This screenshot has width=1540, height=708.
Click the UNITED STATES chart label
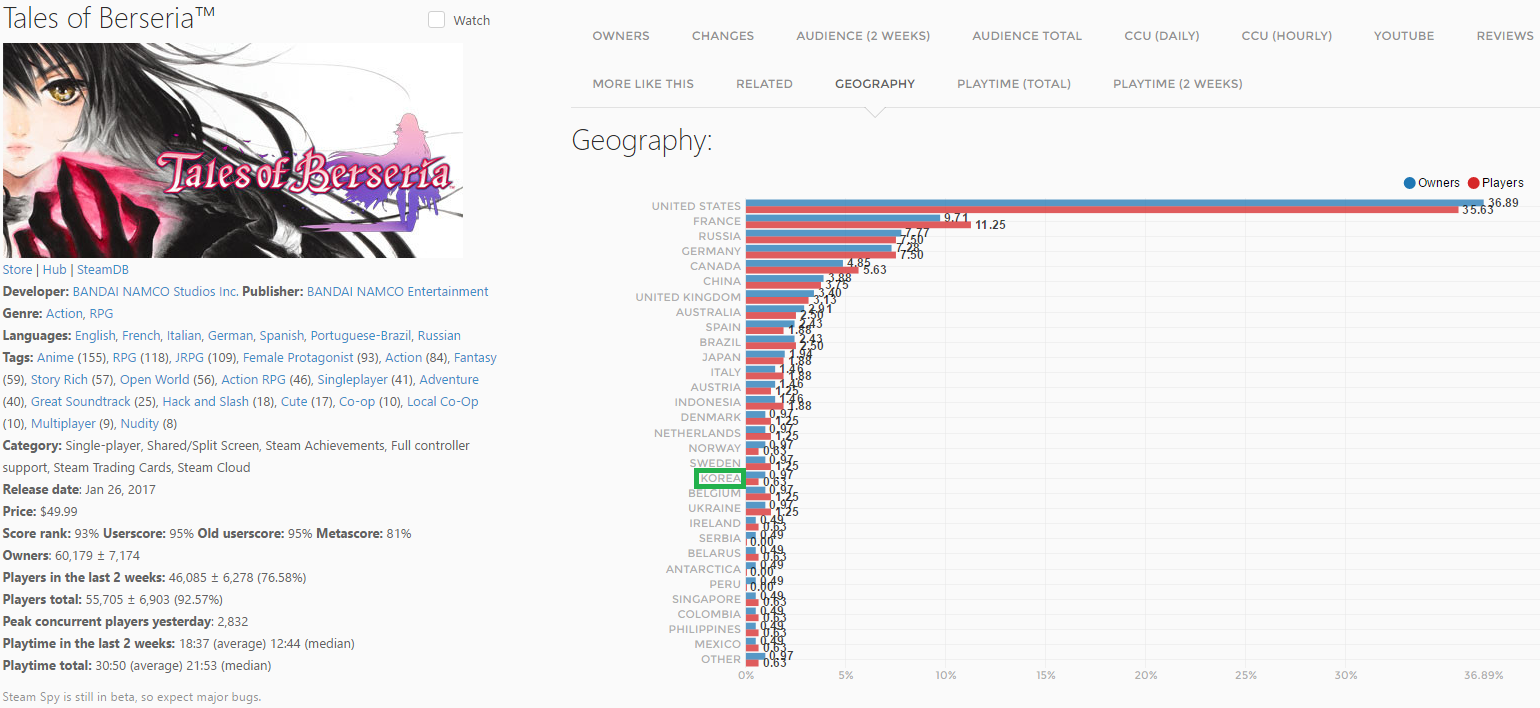(696, 207)
